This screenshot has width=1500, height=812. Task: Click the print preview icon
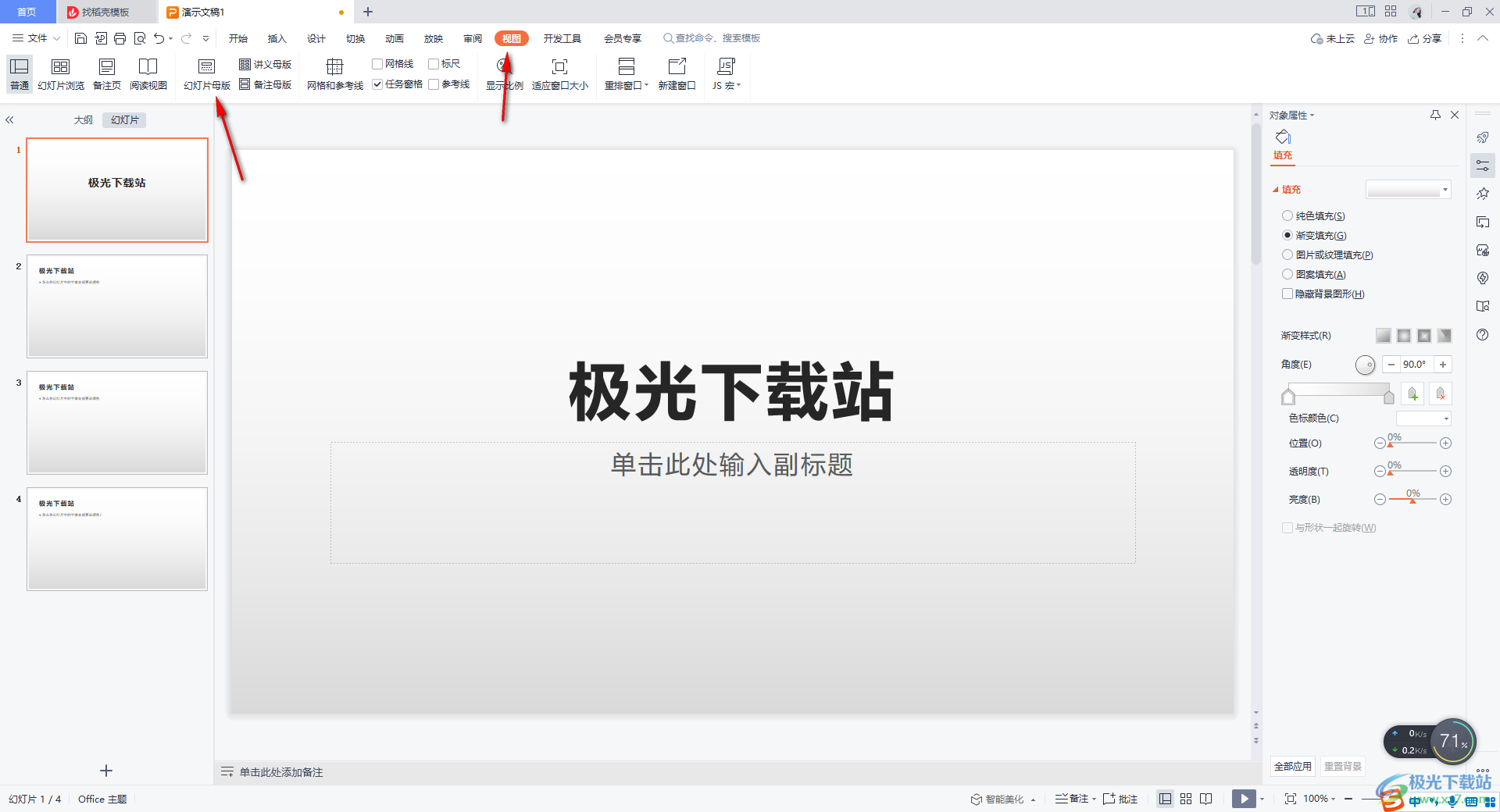pos(140,38)
